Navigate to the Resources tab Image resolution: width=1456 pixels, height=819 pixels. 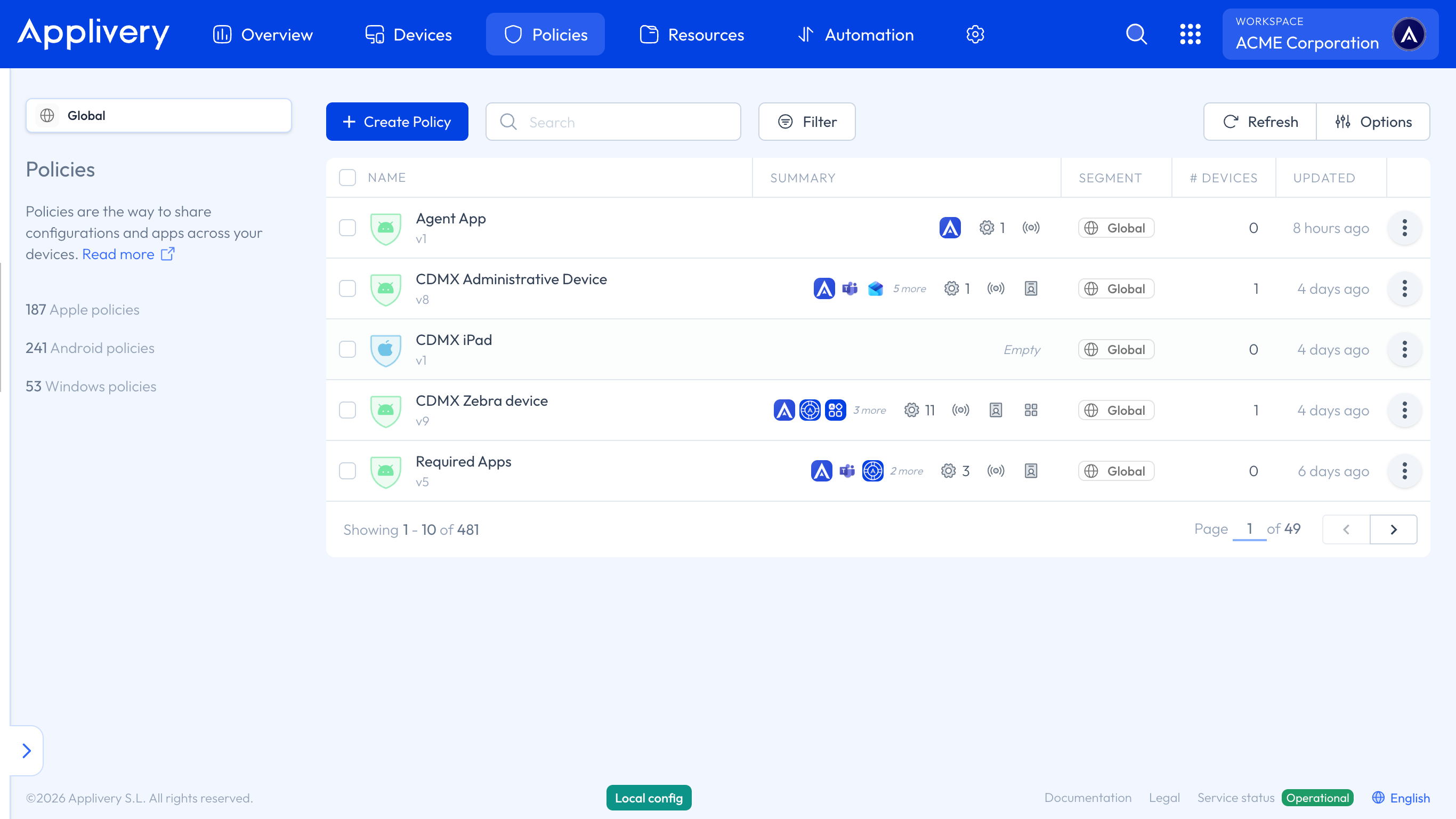tap(692, 35)
